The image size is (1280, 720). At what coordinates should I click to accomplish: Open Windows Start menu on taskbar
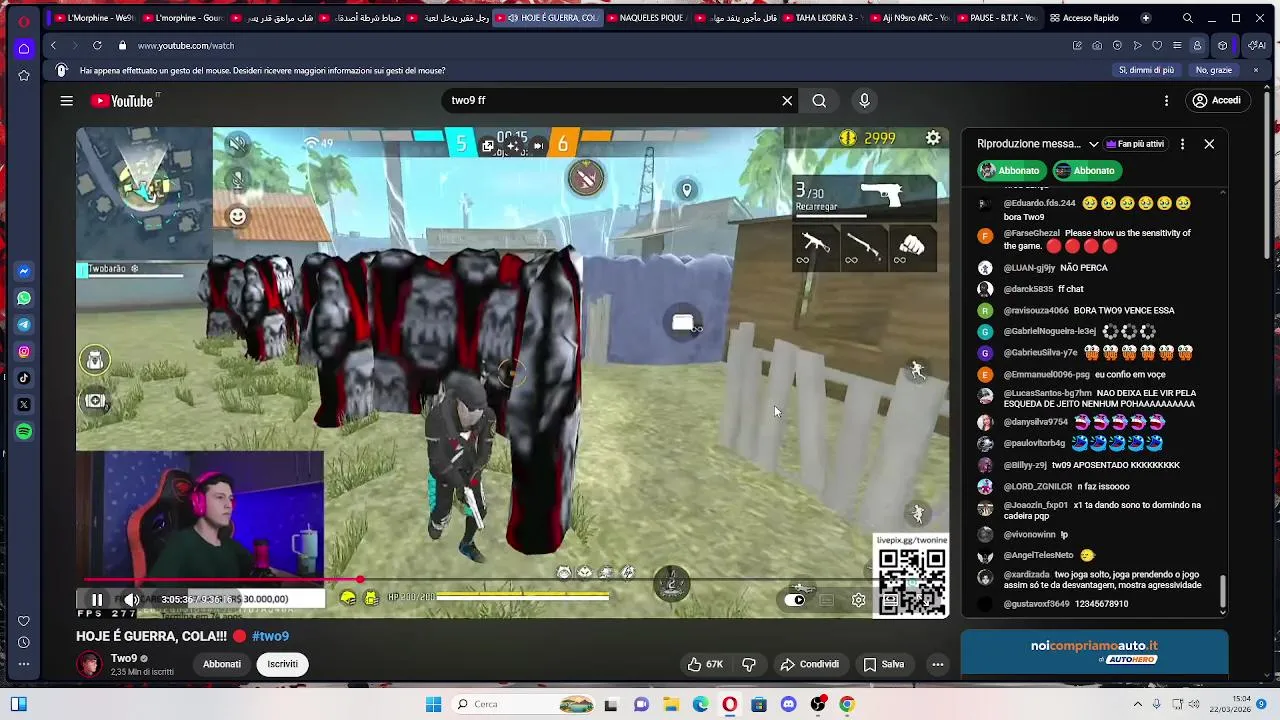click(433, 704)
